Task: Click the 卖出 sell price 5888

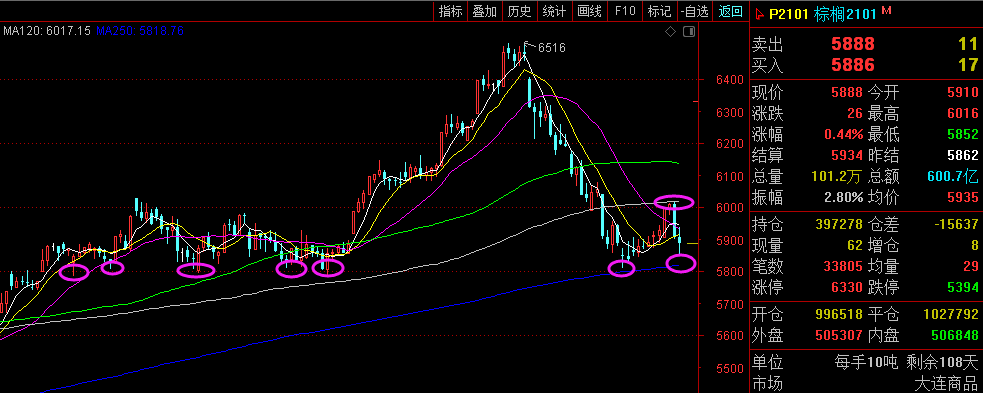Action: point(853,44)
